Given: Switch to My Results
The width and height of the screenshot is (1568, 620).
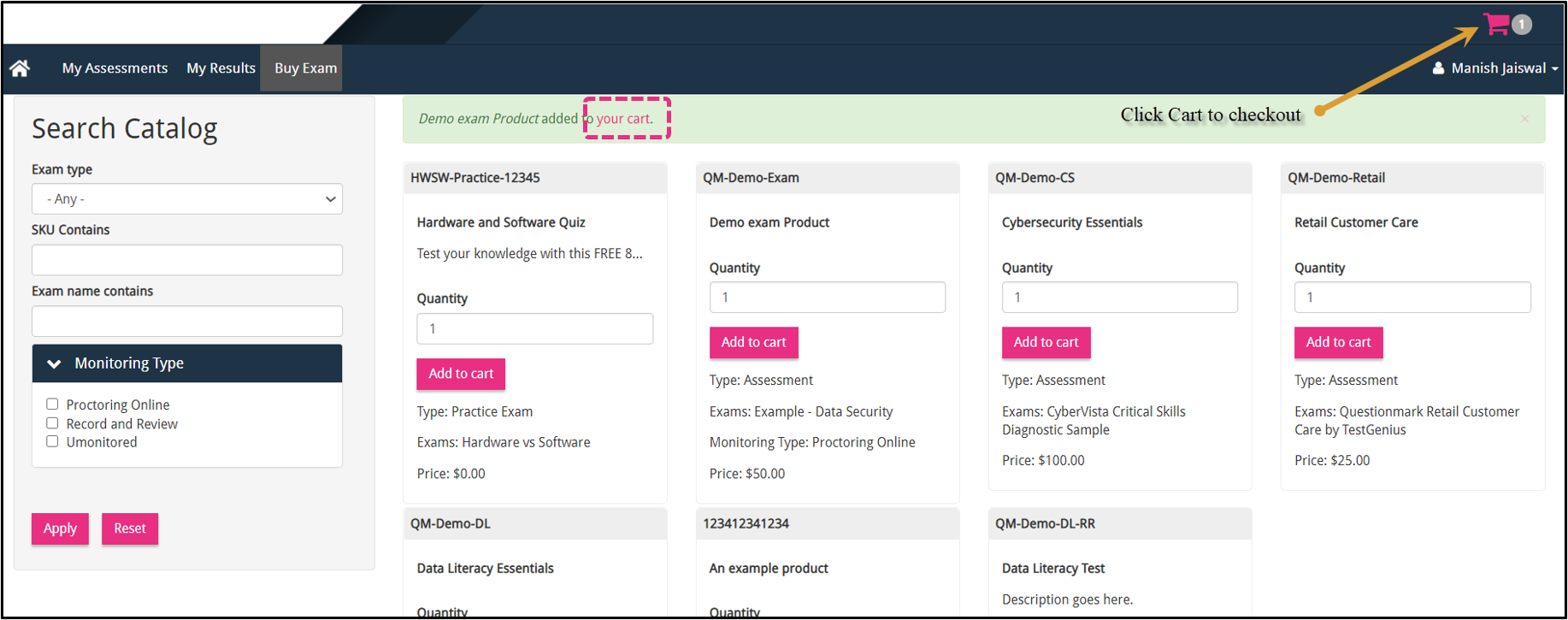Looking at the screenshot, I should (221, 68).
